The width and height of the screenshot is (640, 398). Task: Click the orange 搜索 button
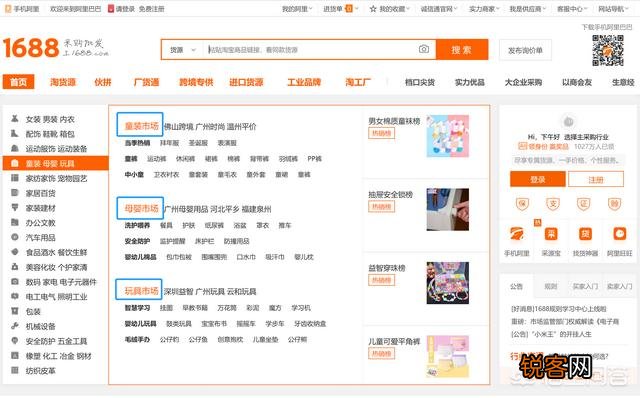click(462, 50)
